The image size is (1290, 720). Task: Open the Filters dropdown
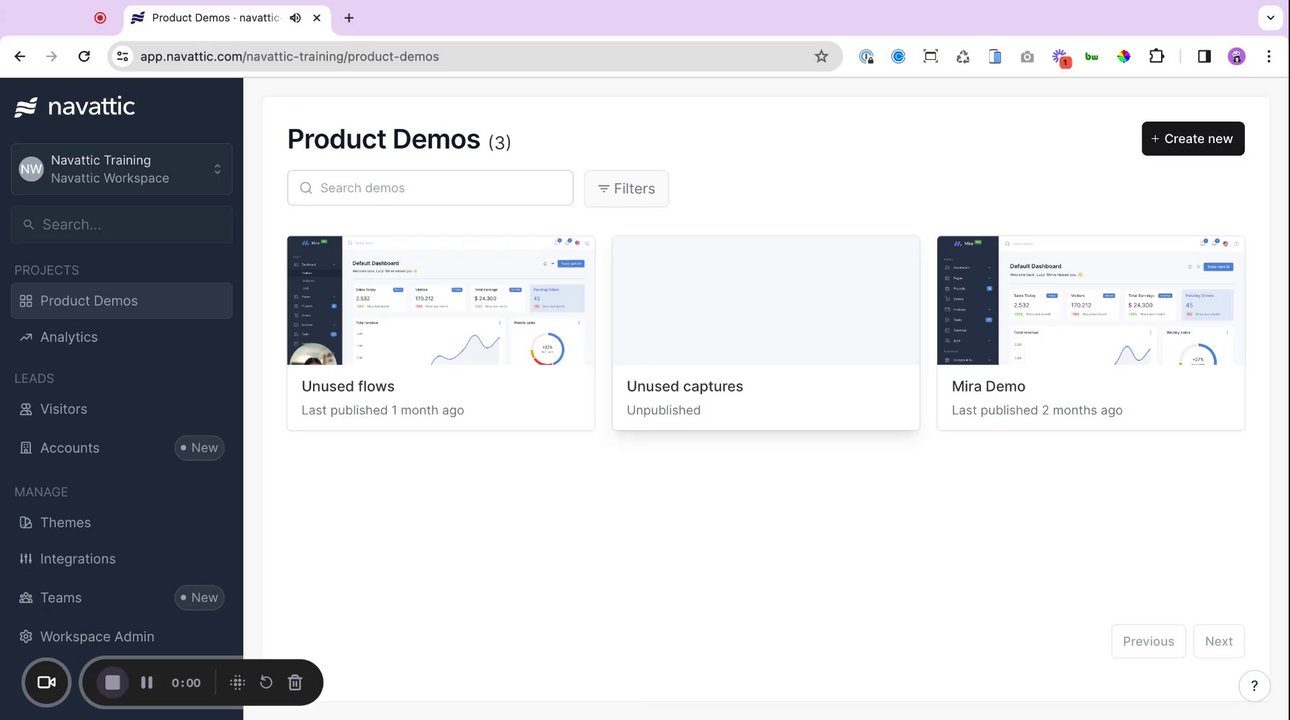(626, 188)
